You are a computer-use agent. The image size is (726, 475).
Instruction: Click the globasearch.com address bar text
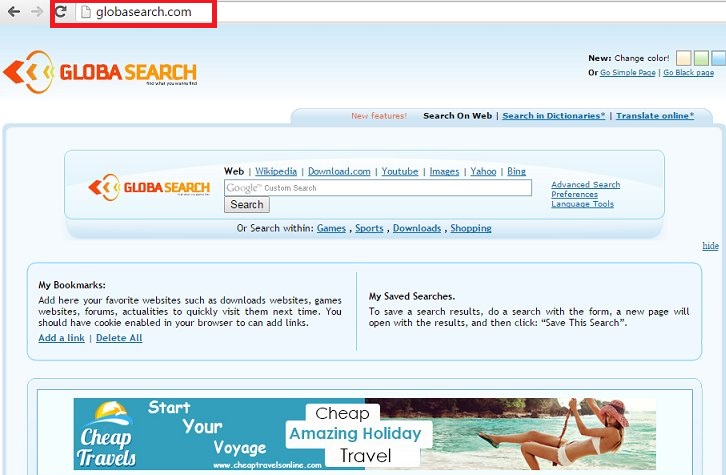(144, 12)
